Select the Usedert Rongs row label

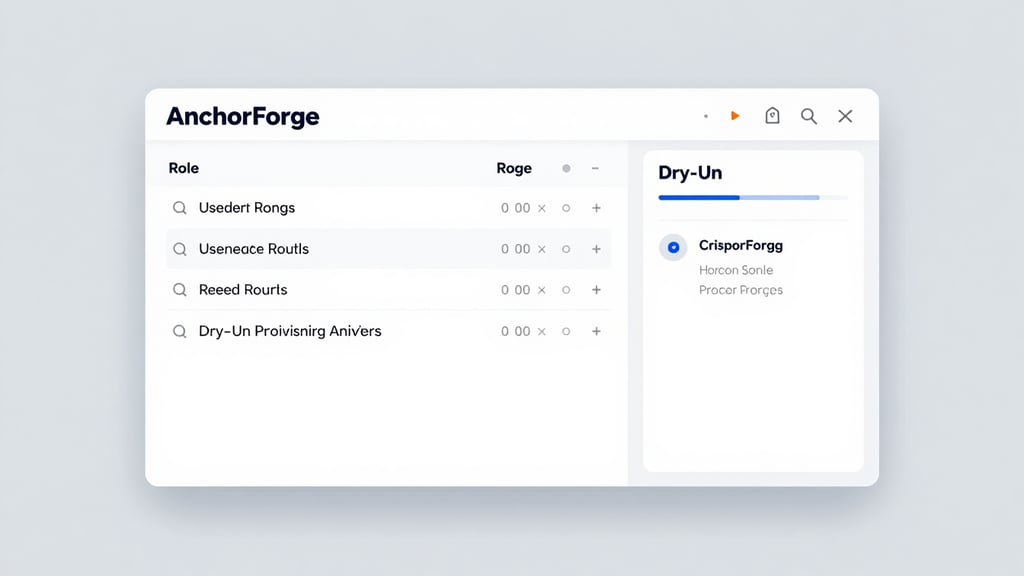coord(247,208)
